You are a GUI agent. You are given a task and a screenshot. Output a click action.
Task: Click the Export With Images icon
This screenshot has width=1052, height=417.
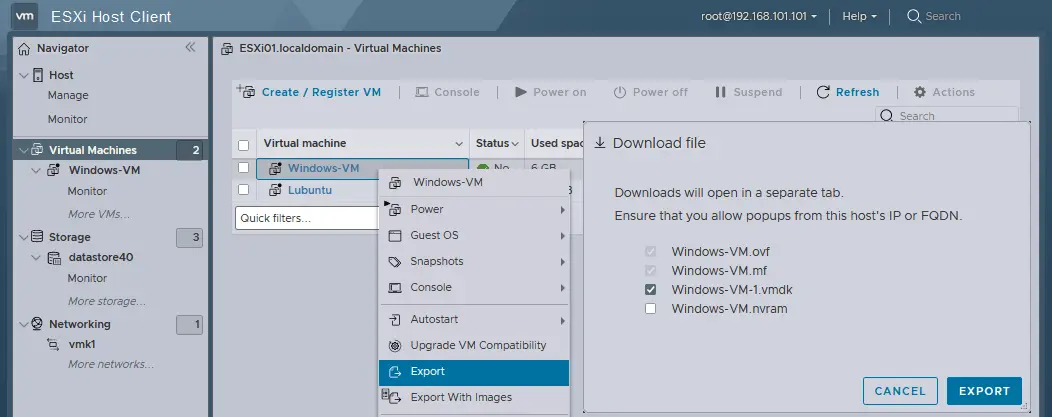(390, 397)
